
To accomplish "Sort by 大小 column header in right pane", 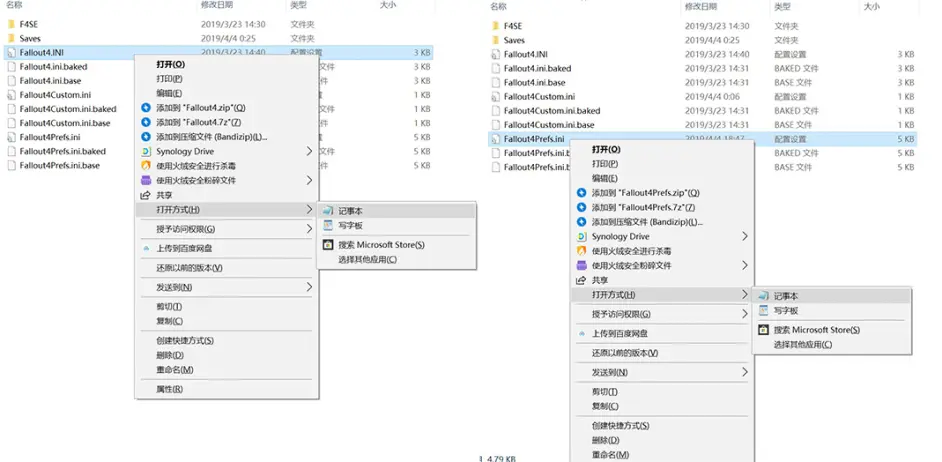I will tap(871, 7).
